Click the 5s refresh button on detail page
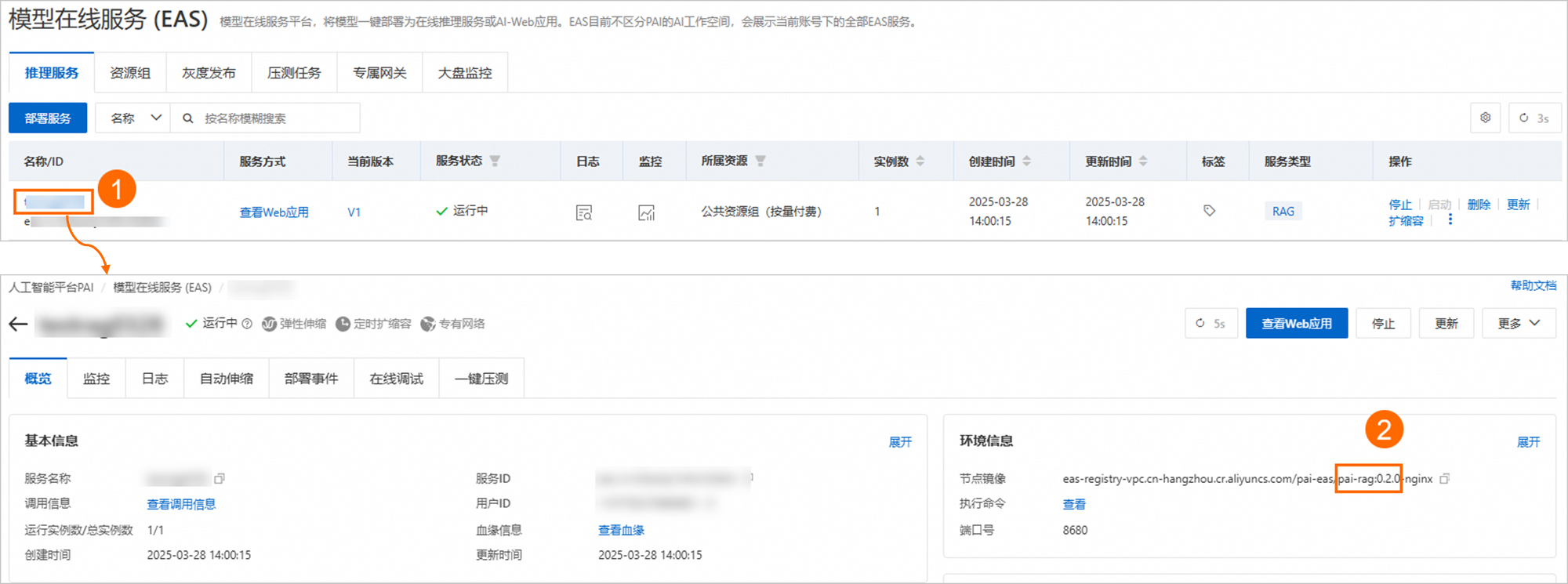The image size is (1568, 584). [1210, 323]
